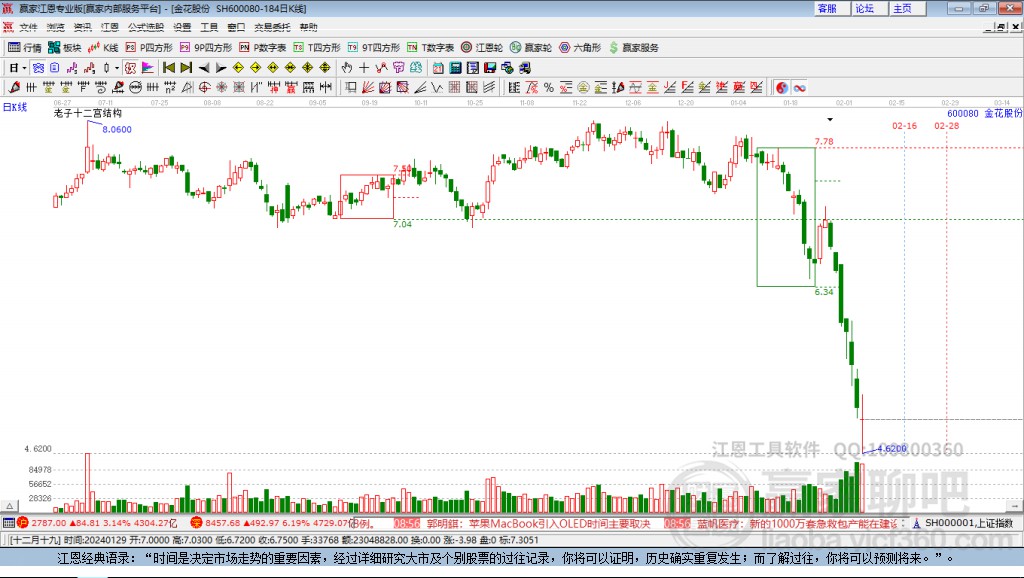Open the calculator icon in toolbar
The width and height of the screenshot is (1024, 578).
(456, 68)
